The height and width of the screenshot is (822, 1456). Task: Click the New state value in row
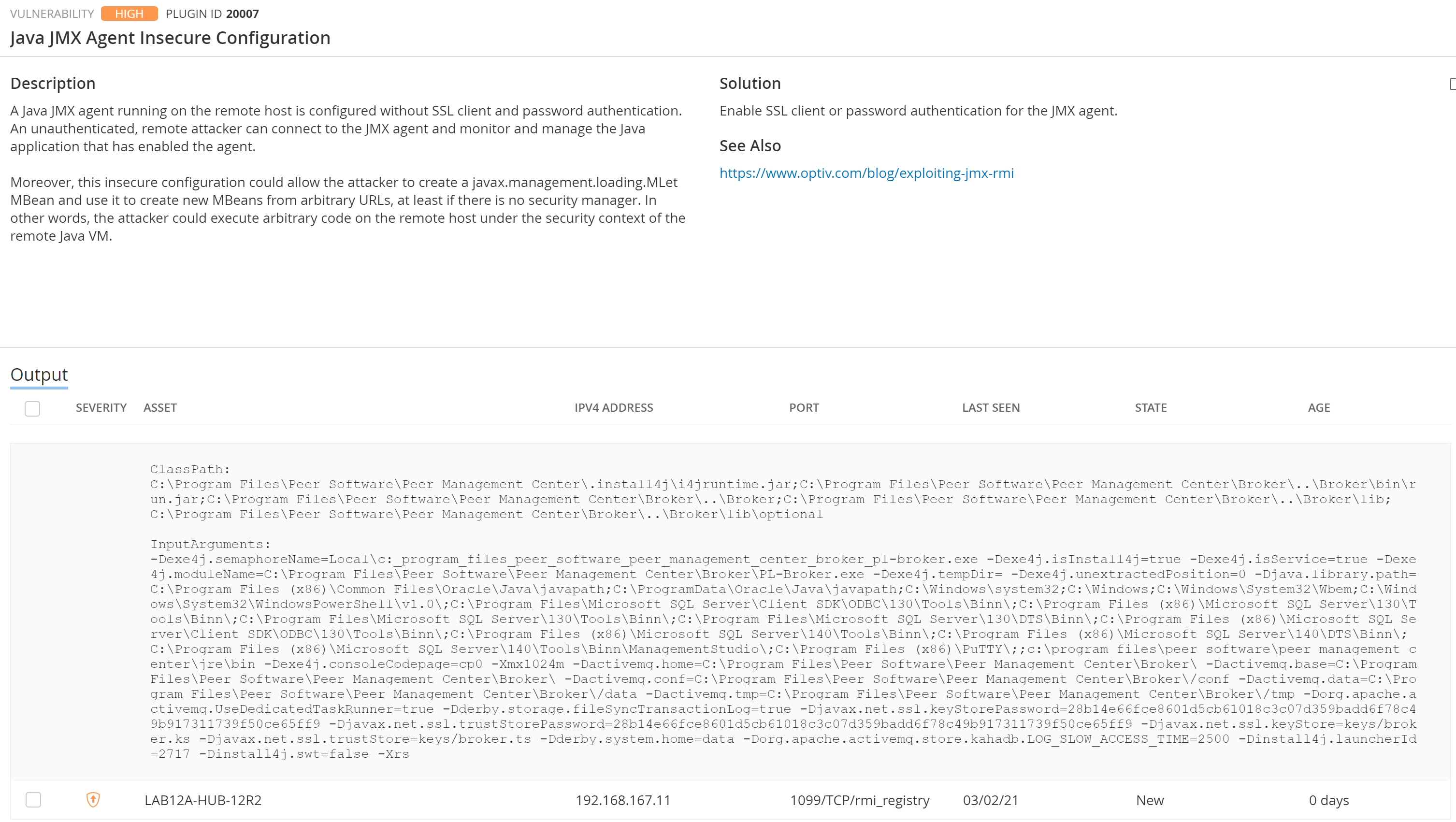(x=1149, y=800)
